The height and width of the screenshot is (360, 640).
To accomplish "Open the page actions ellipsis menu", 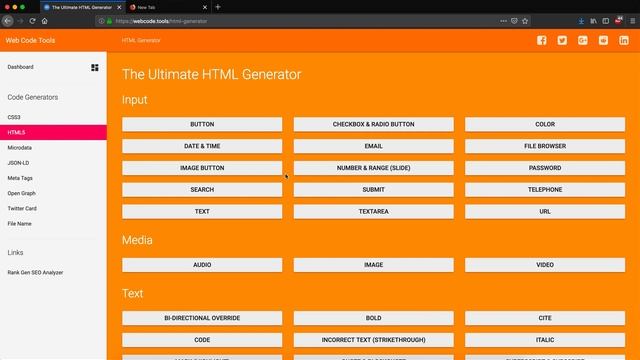I will [x=503, y=21].
